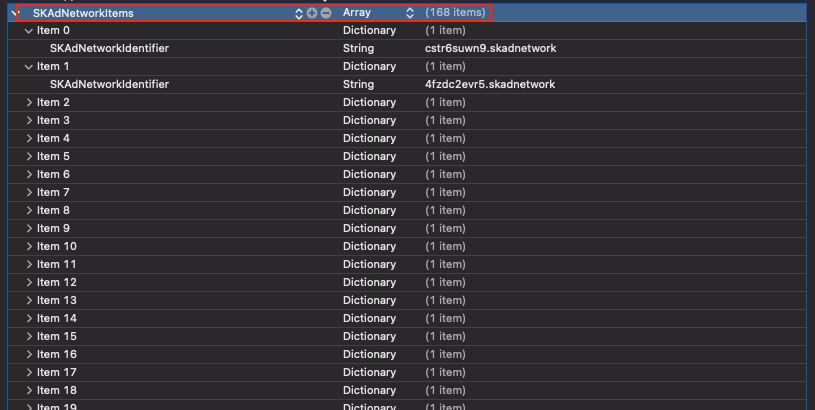
Task: Collapse the SKAdNetworkItems array
Action: click(13, 13)
